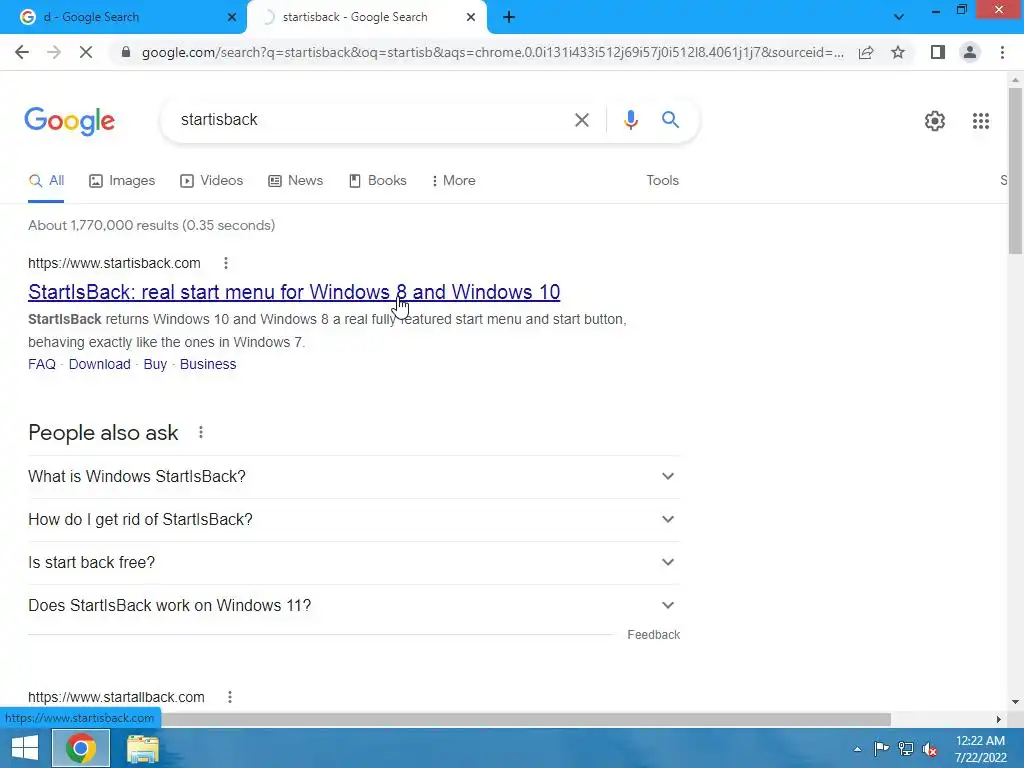
Task: Share this page icon in address bar
Action: click(x=866, y=52)
